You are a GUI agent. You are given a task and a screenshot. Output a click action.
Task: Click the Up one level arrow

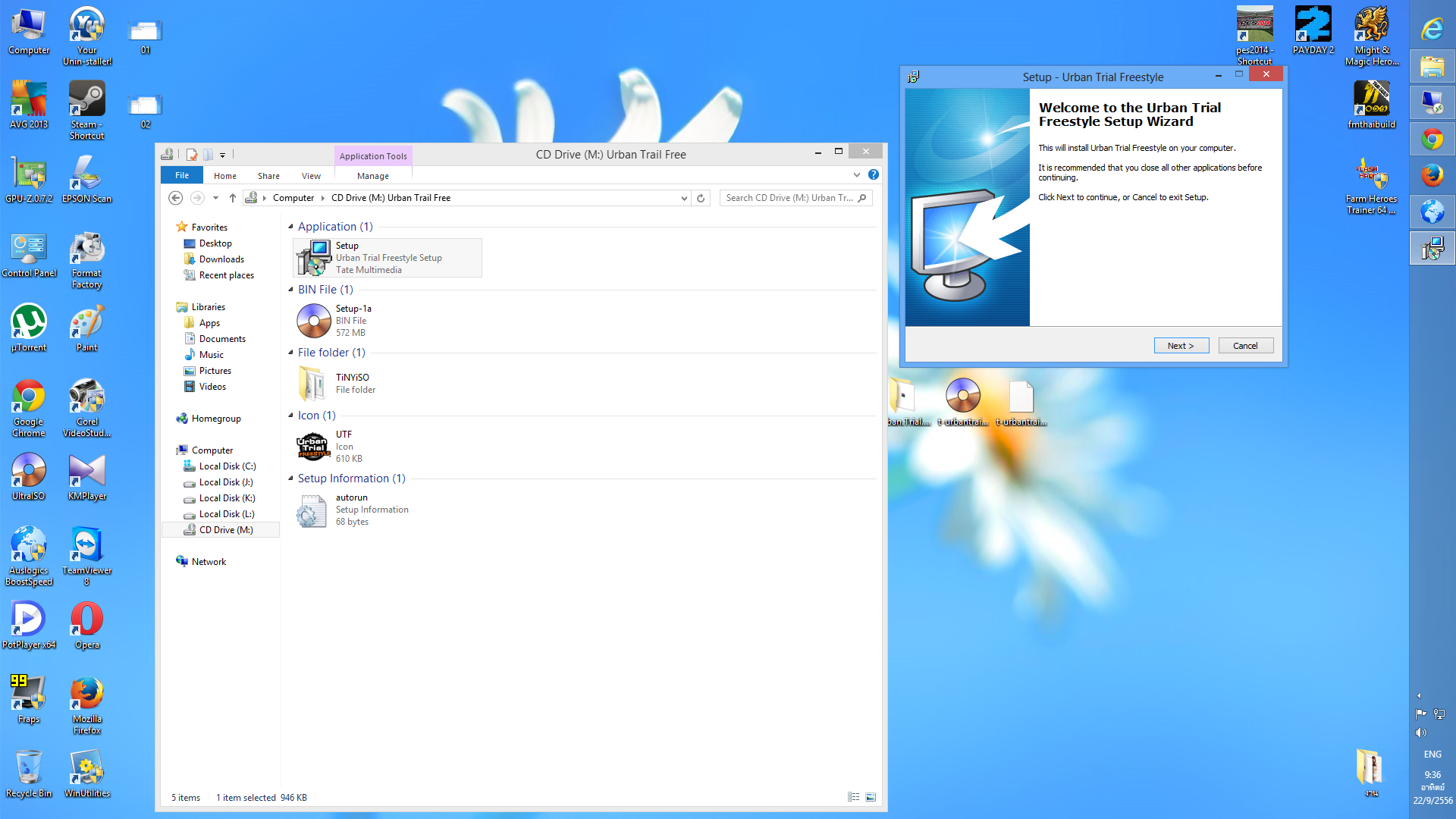click(x=233, y=198)
